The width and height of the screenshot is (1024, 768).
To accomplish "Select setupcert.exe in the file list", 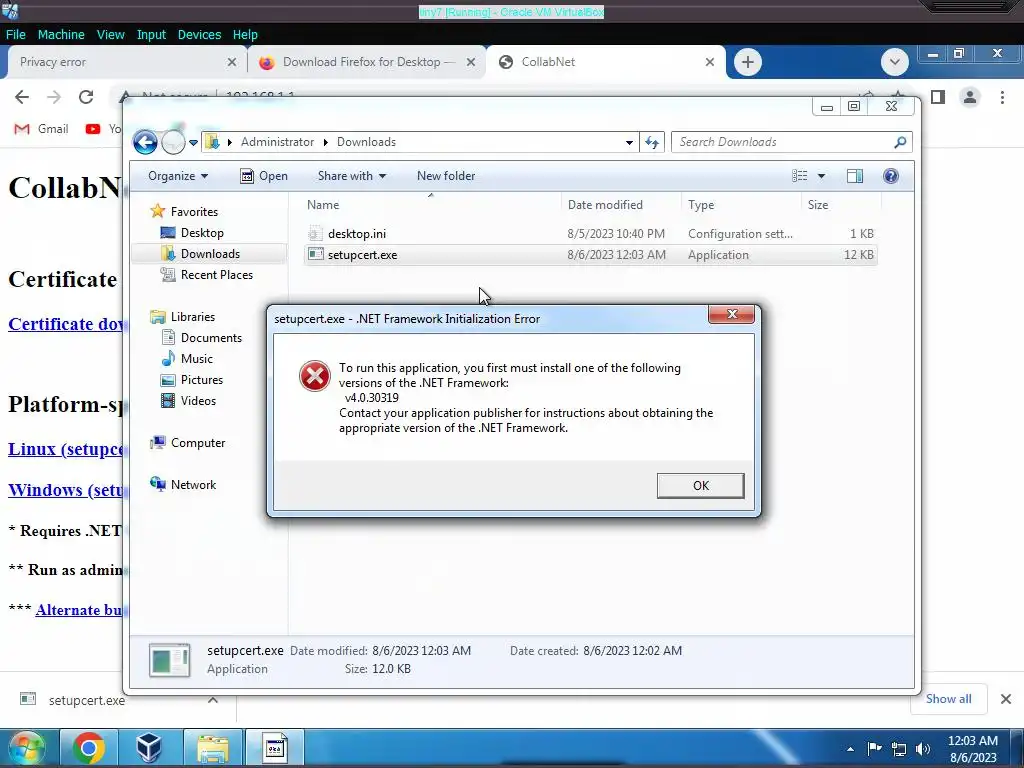I will (590, 255).
